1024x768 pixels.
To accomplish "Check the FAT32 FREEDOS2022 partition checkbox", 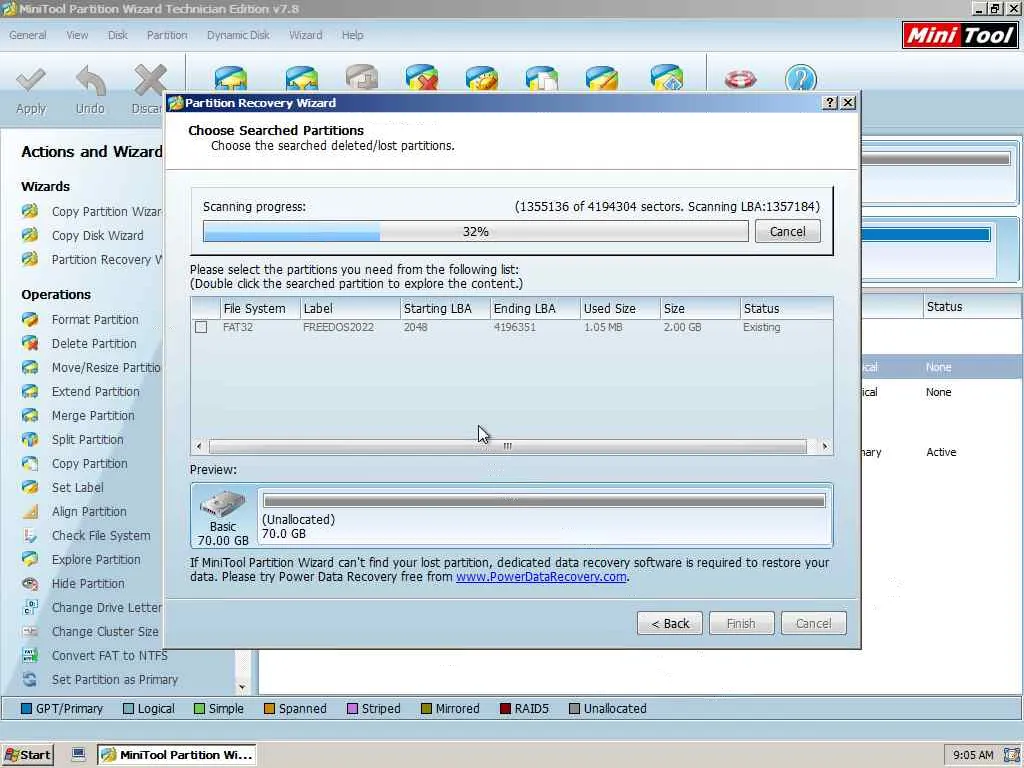I will pos(201,327).
